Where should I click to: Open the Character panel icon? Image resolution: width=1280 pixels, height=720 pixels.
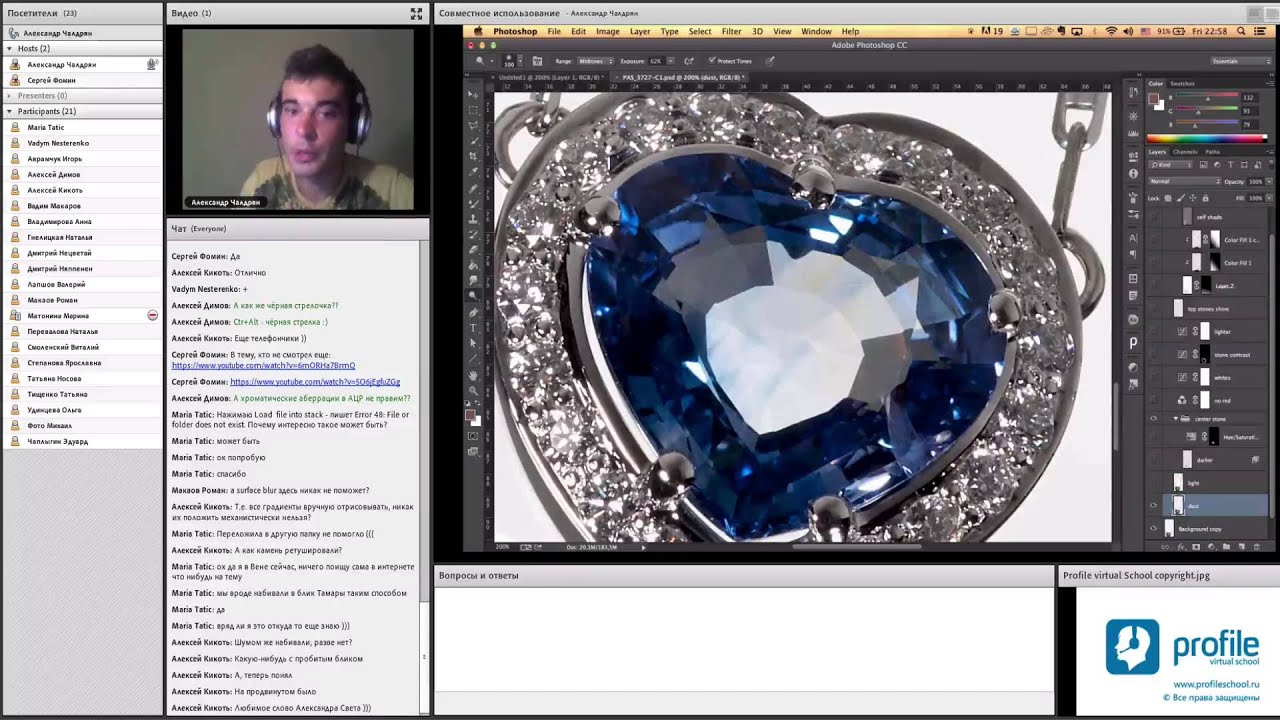pos(1133,238)
